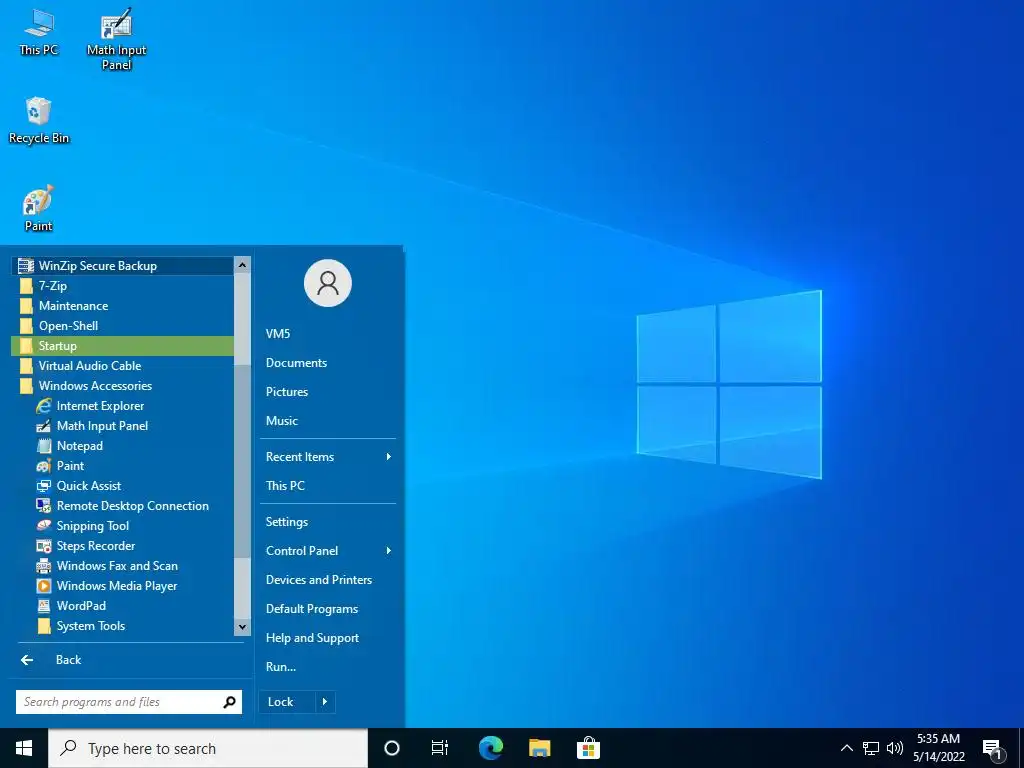The height and width of the screenshot is (768, 1024).
Task: Expand the Maintenance folder
Action: [x=122, y=306]
